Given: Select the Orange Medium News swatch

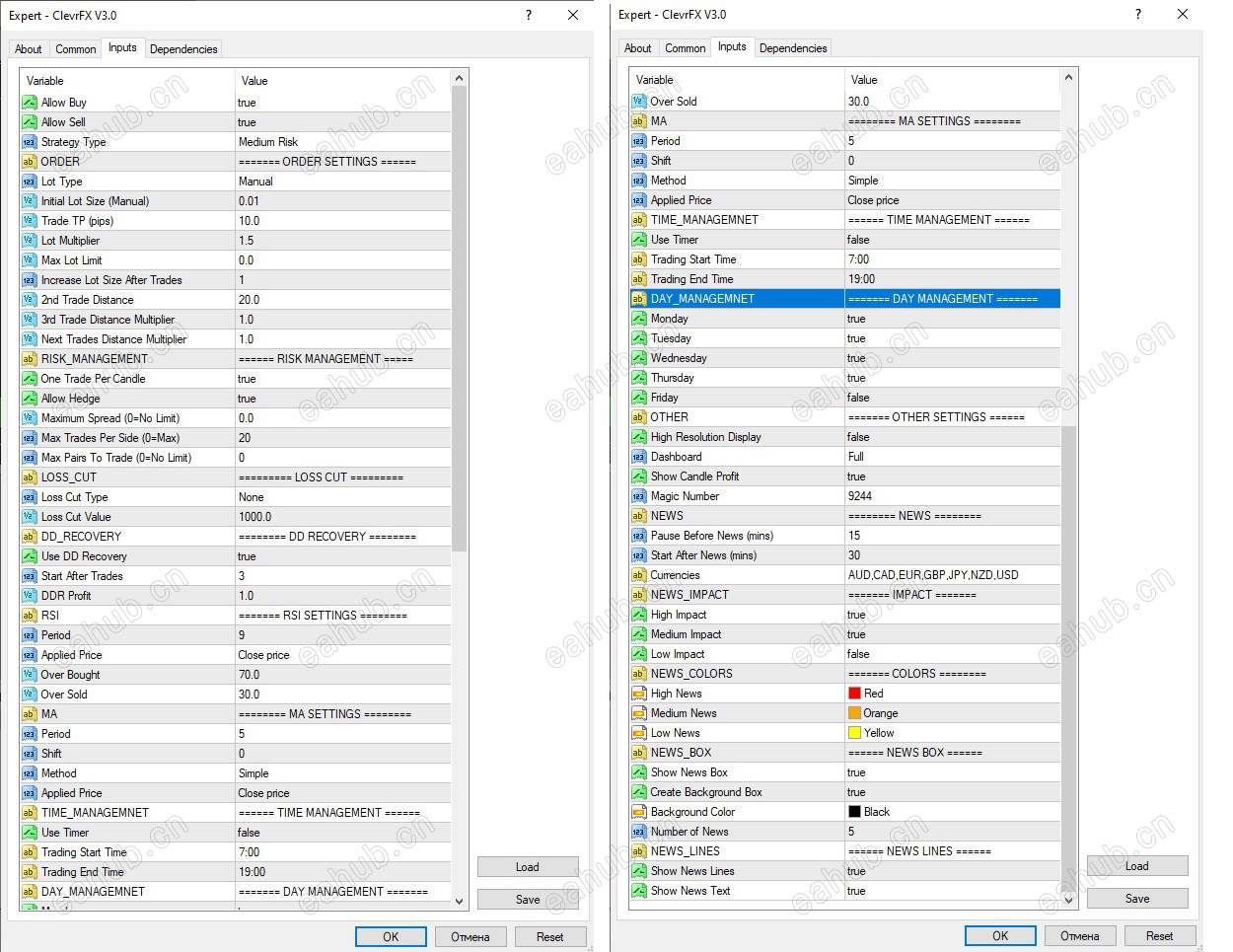Looking at the screenshot, I should [x=854, y=713].
